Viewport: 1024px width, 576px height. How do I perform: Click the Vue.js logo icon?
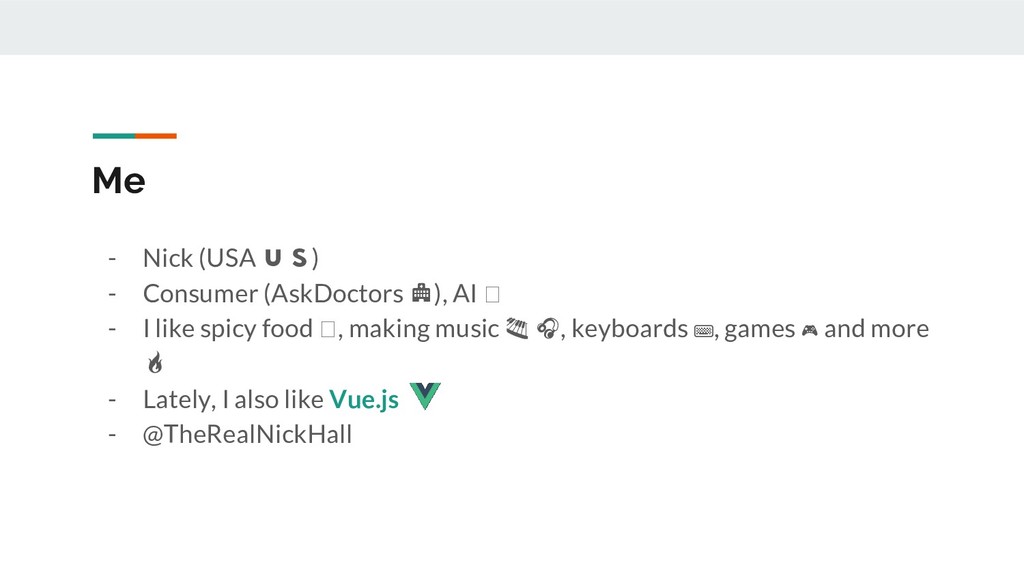click(425, 396)
